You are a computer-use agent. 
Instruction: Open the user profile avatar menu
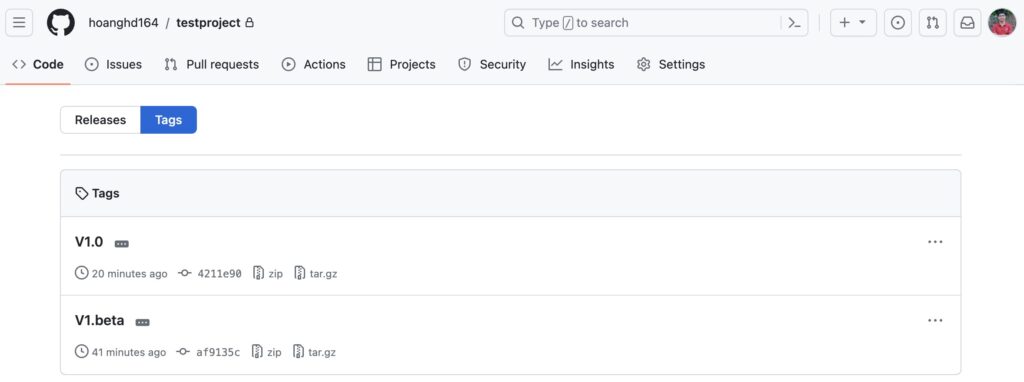point(1002,23)
